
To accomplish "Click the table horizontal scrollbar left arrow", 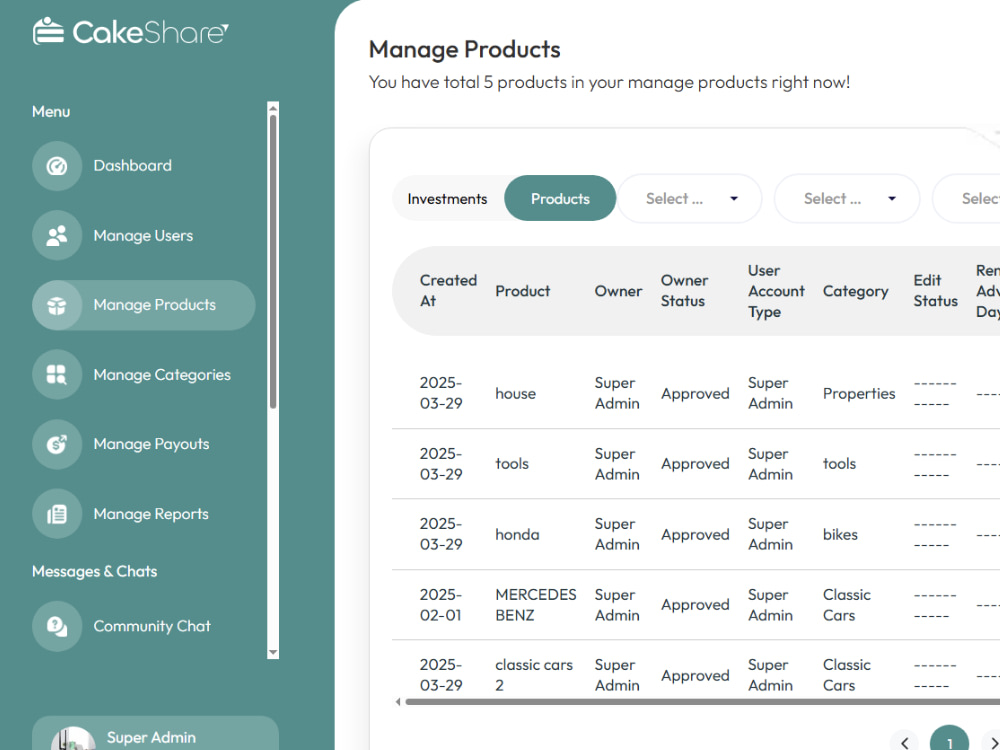I will [x=398, y=702].
